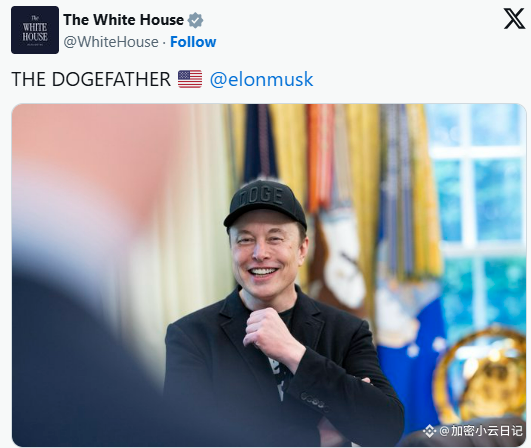Click the American flag emoji

pos(190,79)
